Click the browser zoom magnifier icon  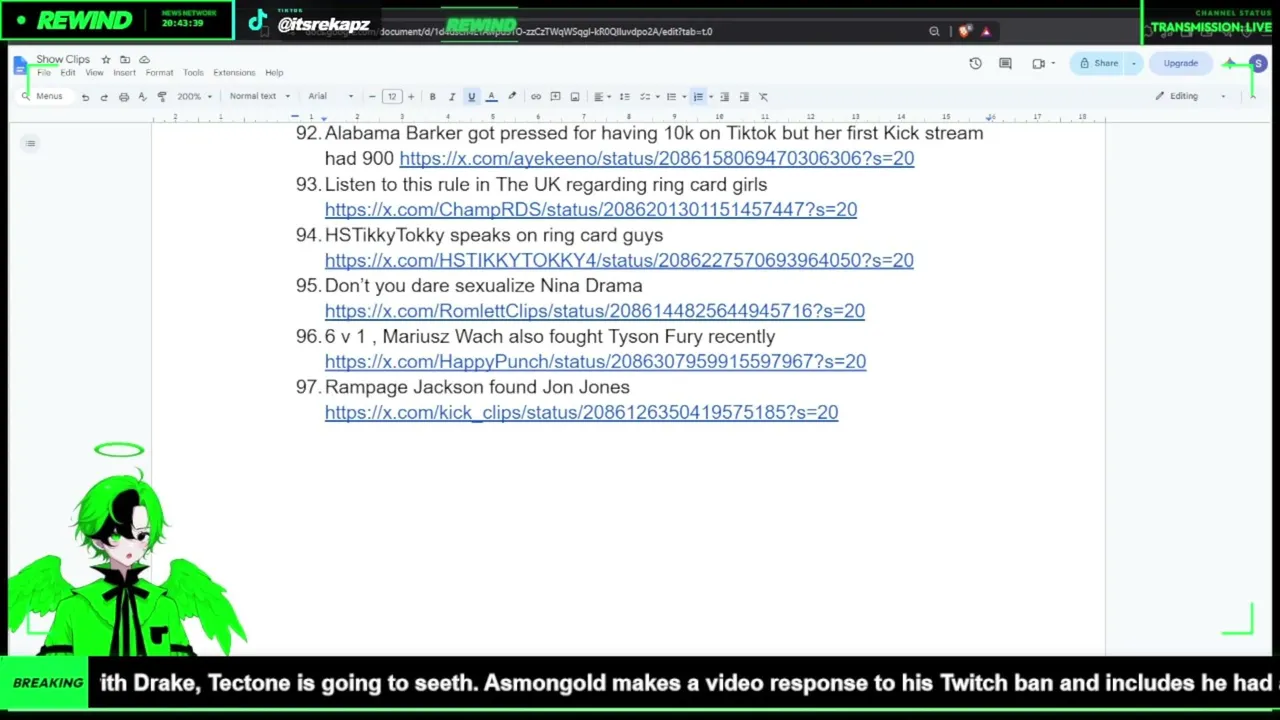pyautogui.click(x=934, y=31)
